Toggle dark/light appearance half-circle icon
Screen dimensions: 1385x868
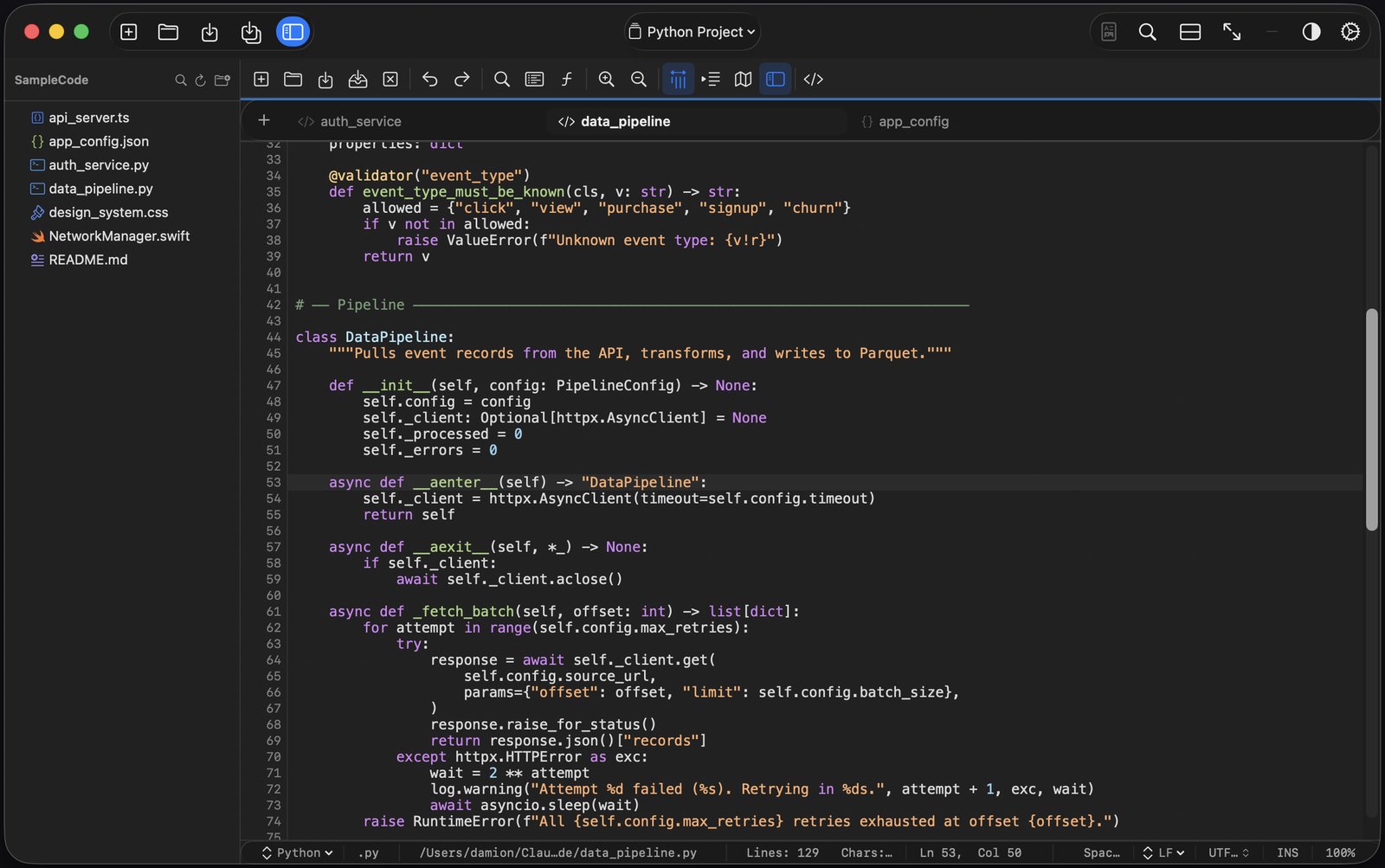1311,32
